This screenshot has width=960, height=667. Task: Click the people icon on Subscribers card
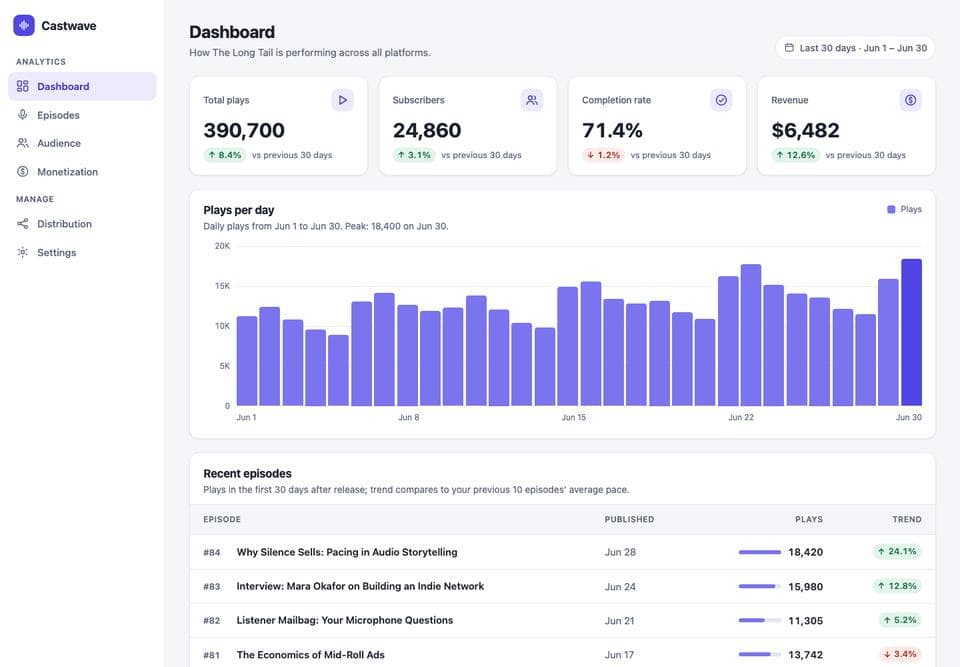click(532, 100)
